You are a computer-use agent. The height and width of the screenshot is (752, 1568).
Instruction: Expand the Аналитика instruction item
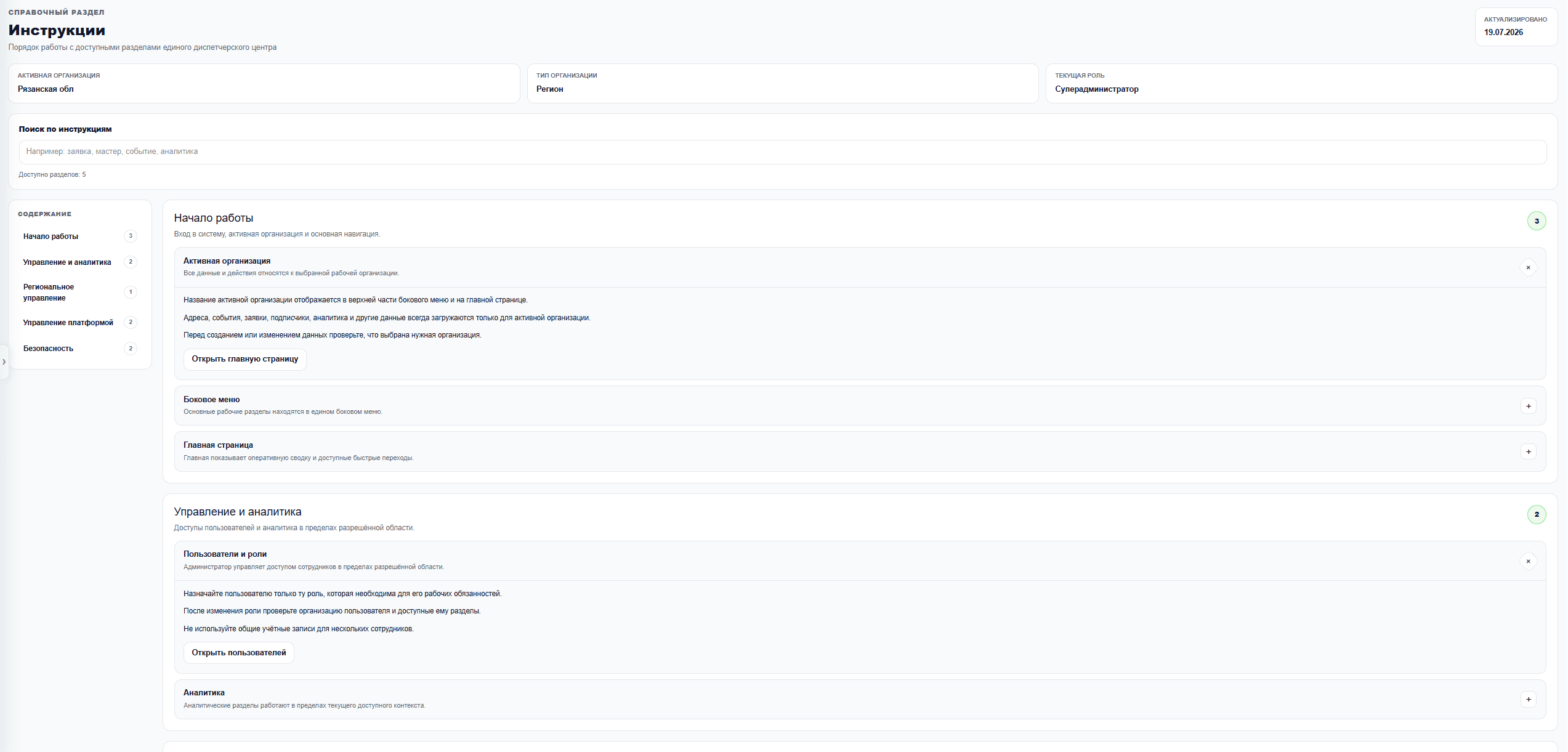(1528, 699)
